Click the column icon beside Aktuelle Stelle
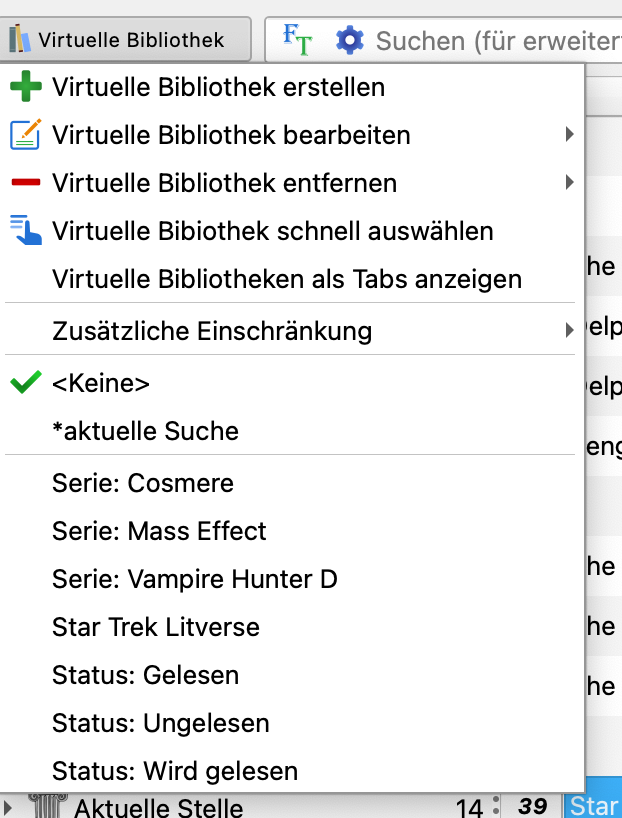 47,806
